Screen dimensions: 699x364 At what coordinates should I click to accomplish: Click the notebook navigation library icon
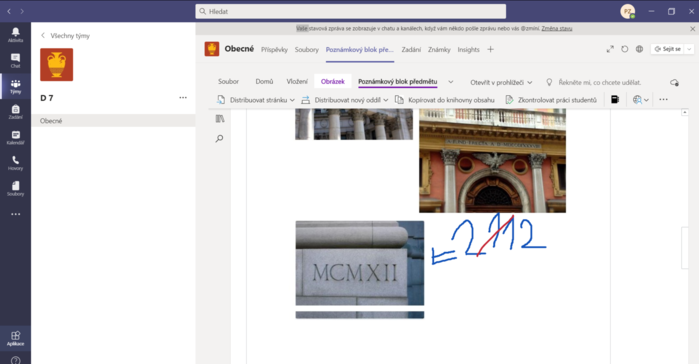click(x=219, y=119)
